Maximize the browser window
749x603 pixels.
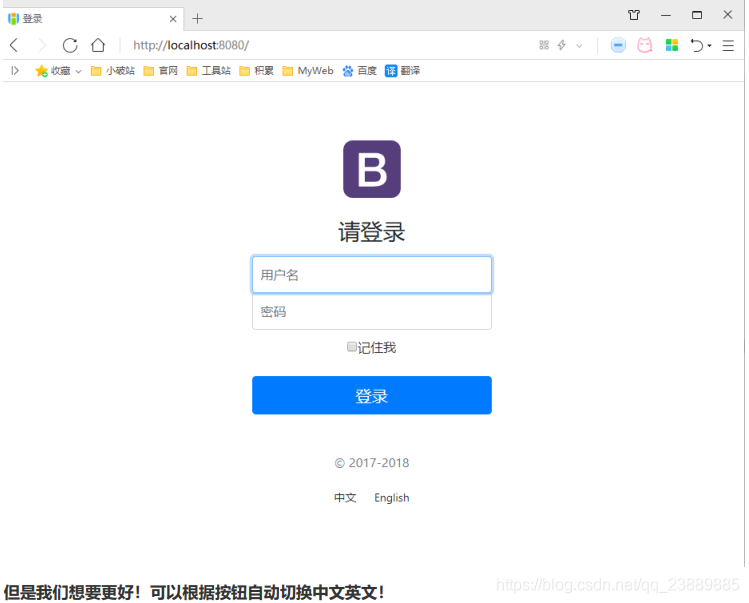697,15
